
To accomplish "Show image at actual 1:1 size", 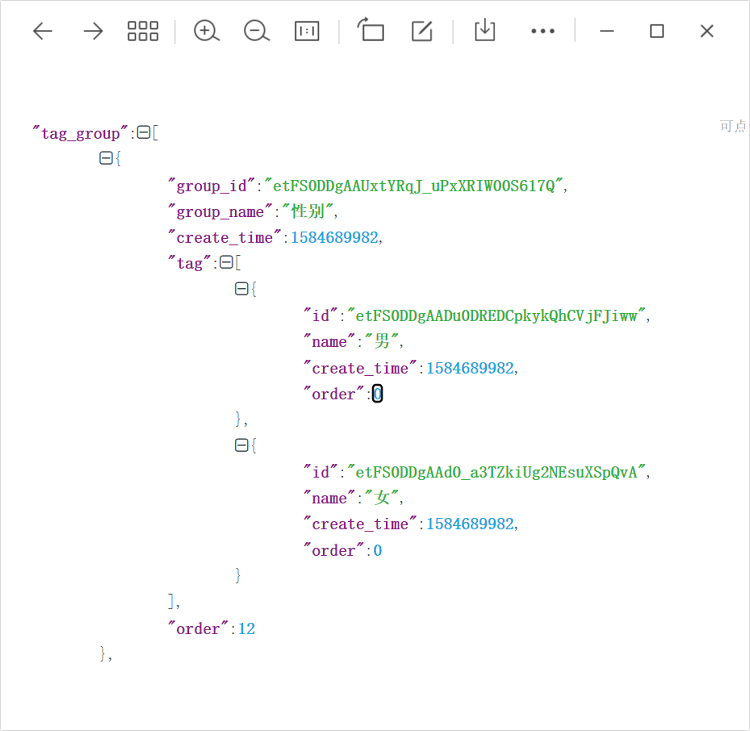I will [307, 31].
